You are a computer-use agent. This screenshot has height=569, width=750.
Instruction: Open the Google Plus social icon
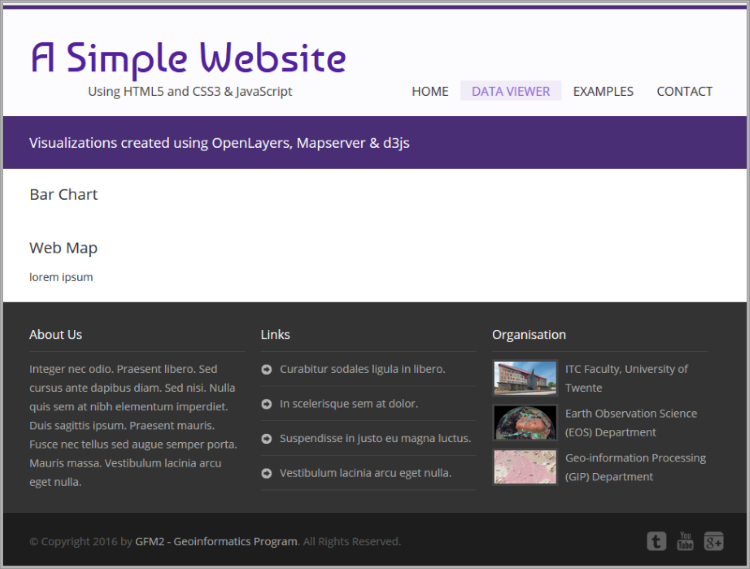pos(713,541)
